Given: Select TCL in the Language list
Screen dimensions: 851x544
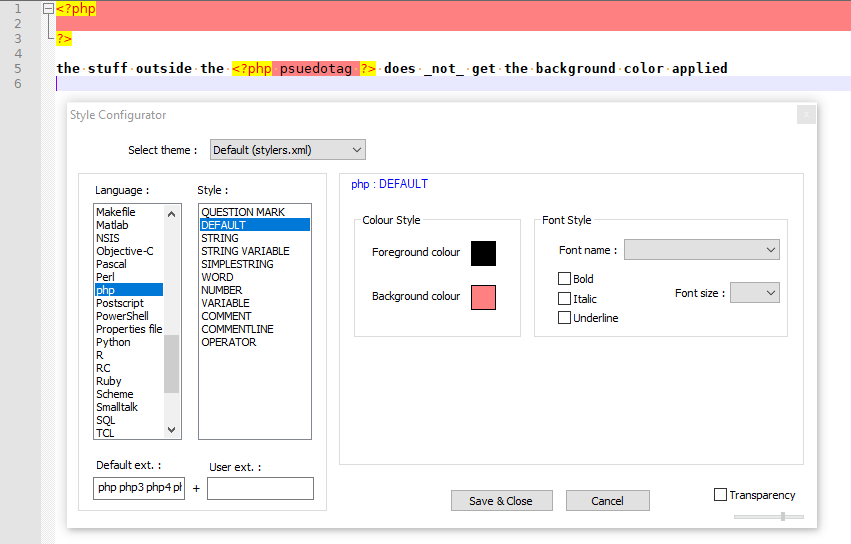Looking at the screenshot, I should click(129, 433).
